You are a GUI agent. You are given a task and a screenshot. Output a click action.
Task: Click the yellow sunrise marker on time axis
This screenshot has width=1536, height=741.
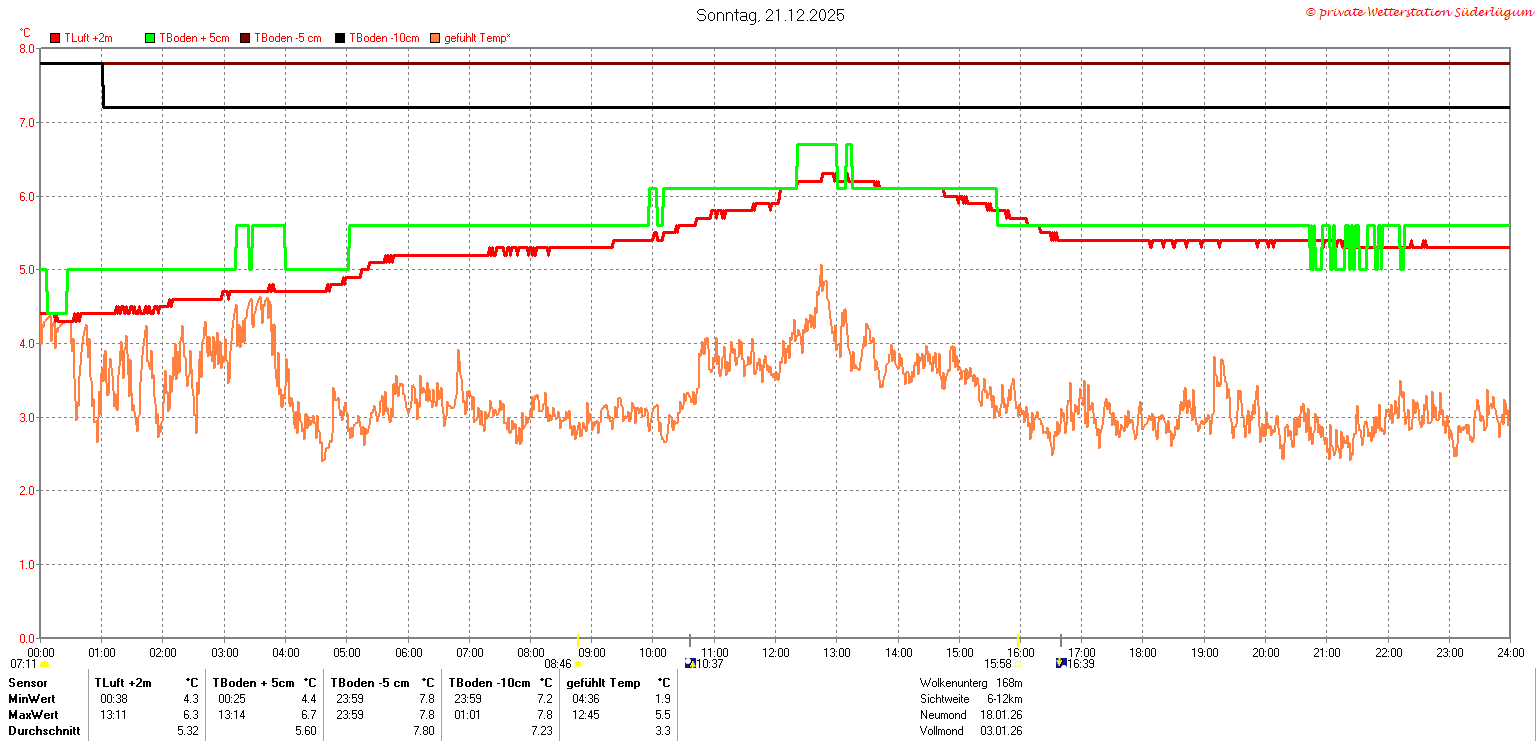579,640
